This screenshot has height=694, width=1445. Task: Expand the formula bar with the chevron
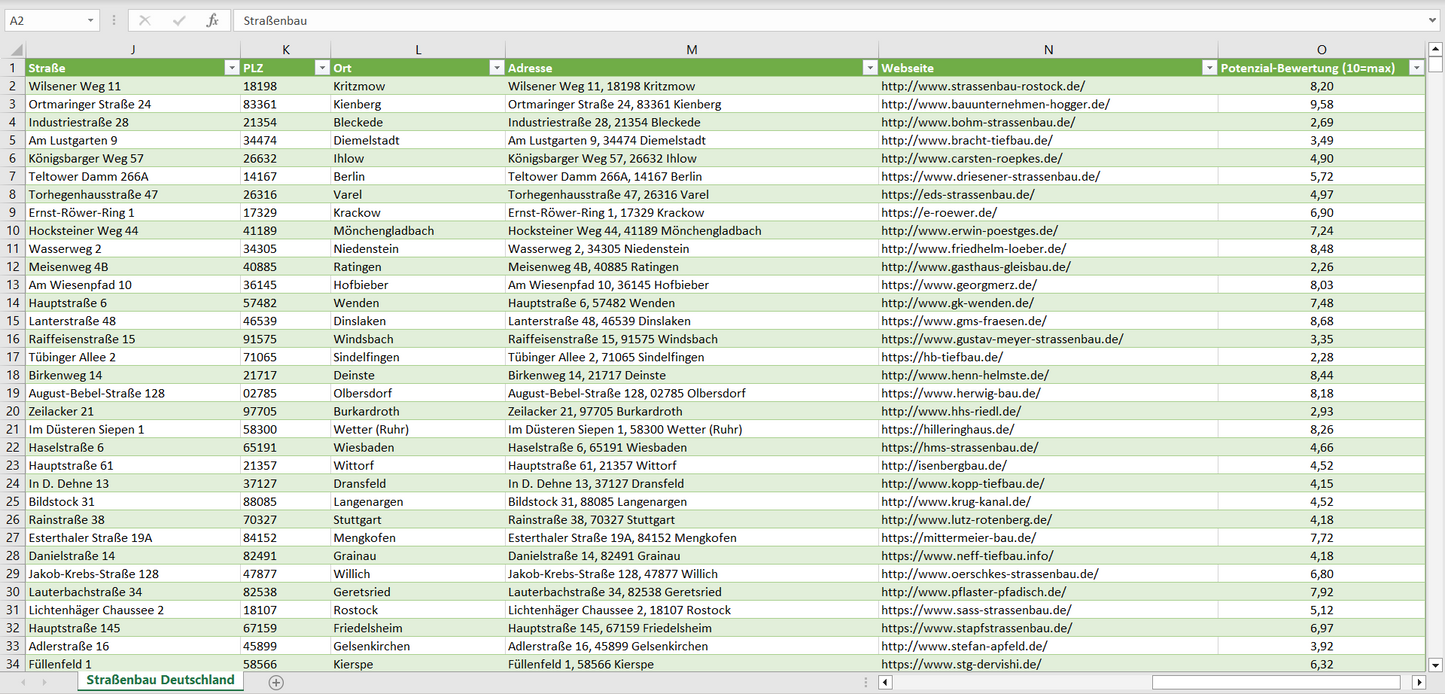tap(1433, 20)
